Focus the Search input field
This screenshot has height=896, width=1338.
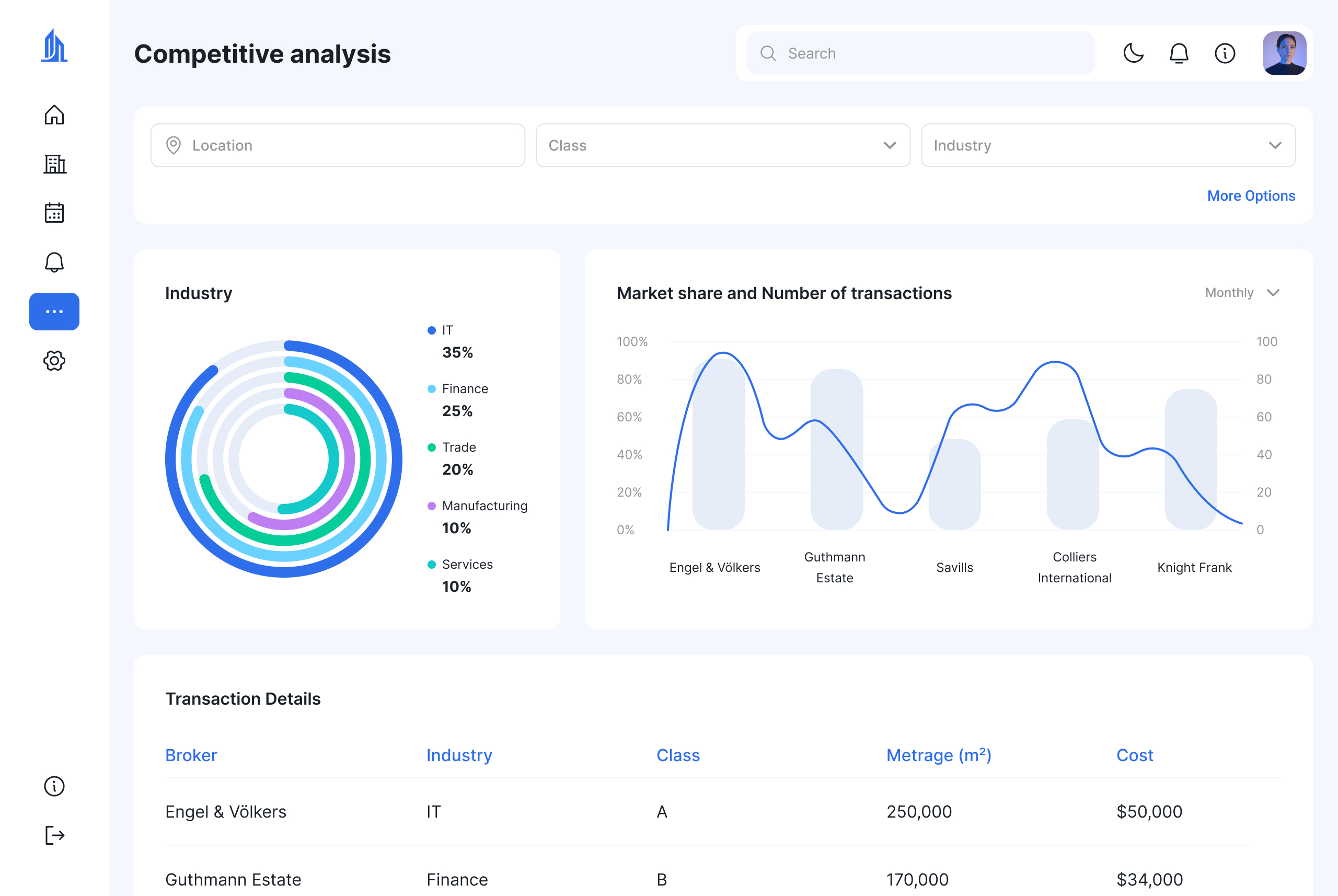pos(920,53)
